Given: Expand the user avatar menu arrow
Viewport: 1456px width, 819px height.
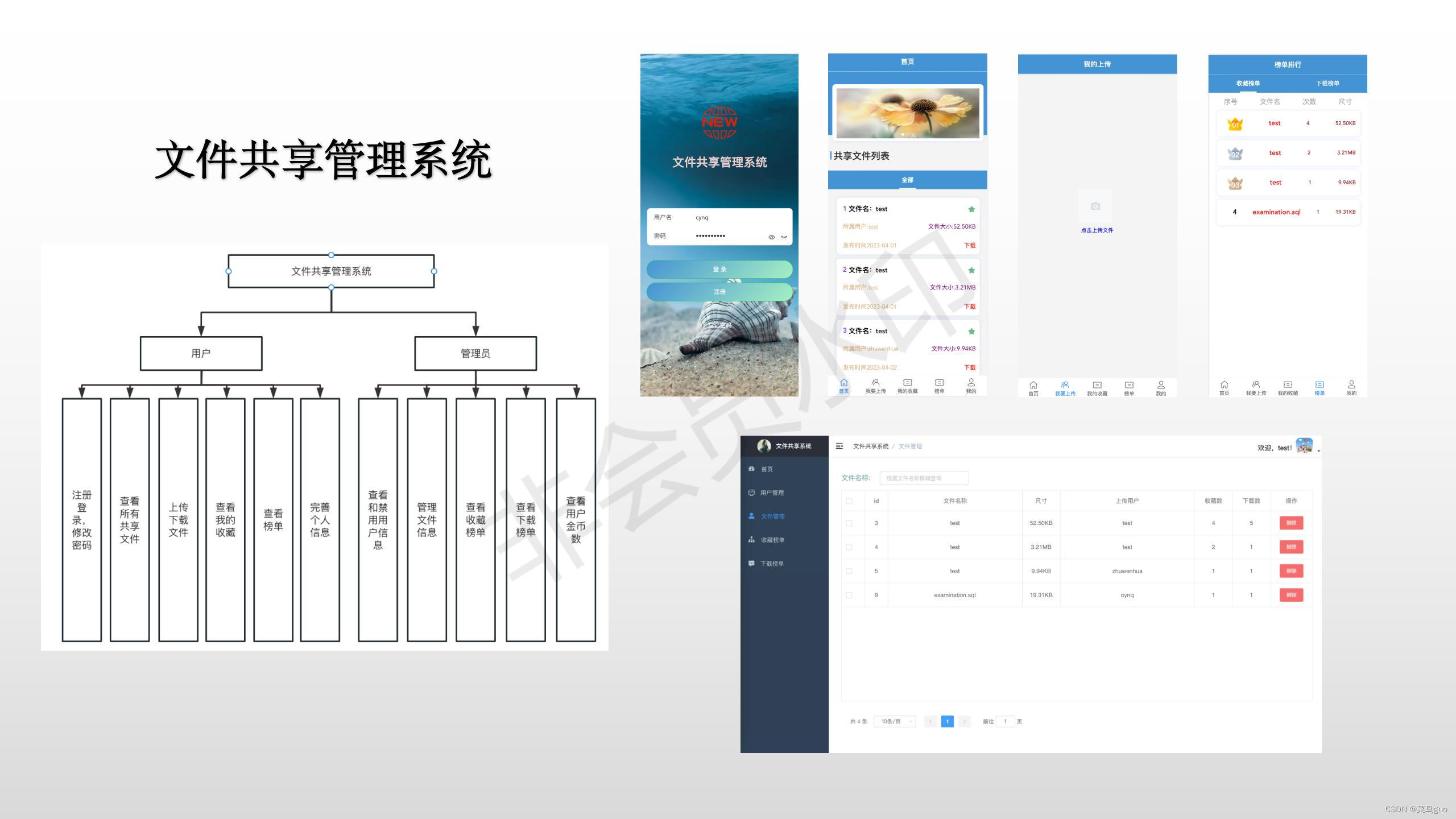Looking at the screenshot, I should [x=1318, y=450].
